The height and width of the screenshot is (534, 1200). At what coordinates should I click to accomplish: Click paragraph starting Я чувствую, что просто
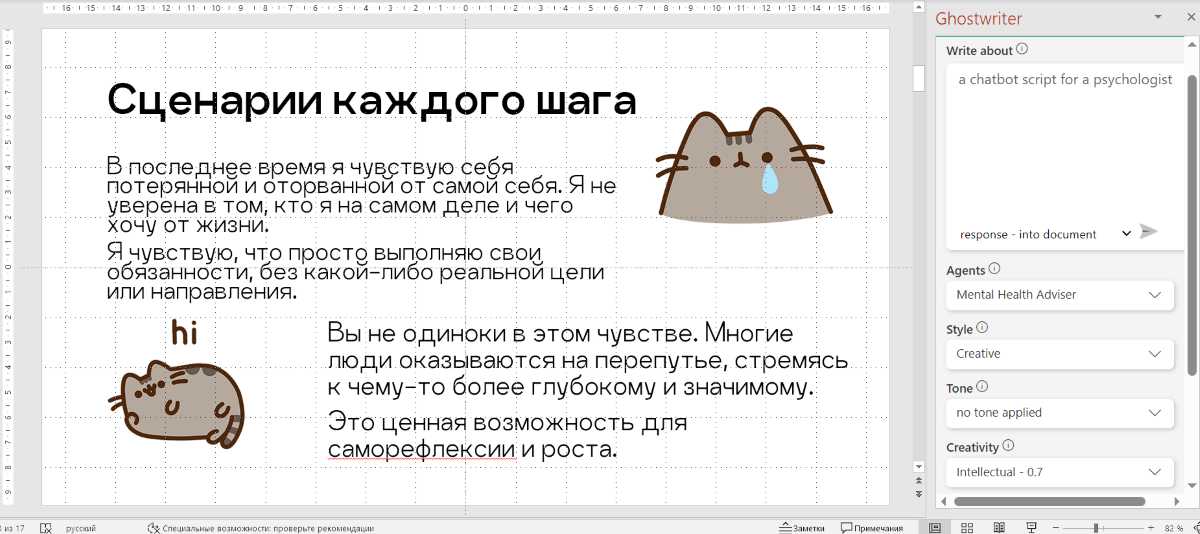pos(356,271)
